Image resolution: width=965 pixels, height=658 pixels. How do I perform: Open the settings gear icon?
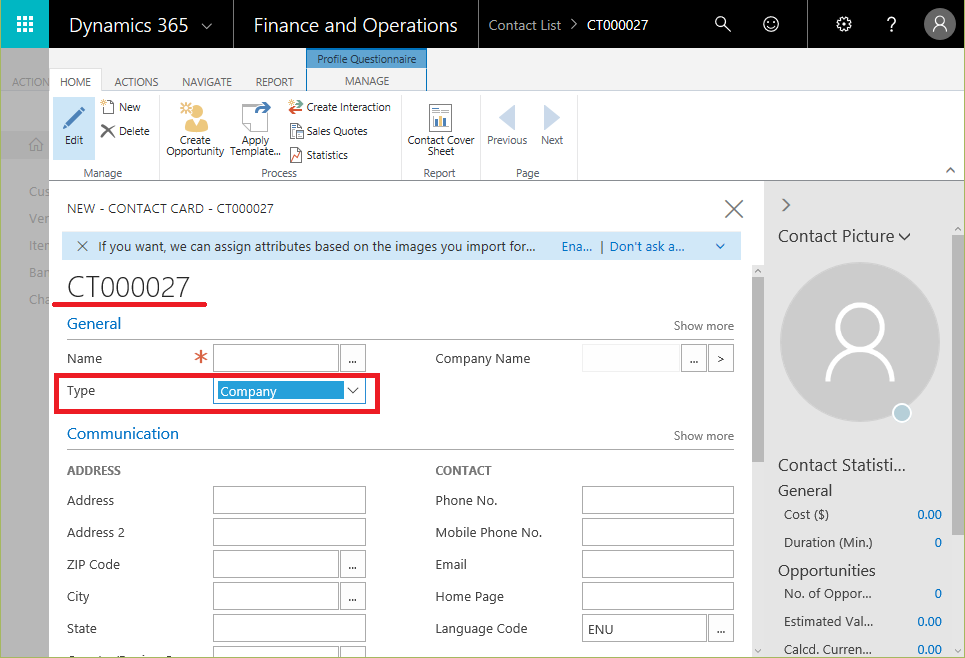point(844,24)
